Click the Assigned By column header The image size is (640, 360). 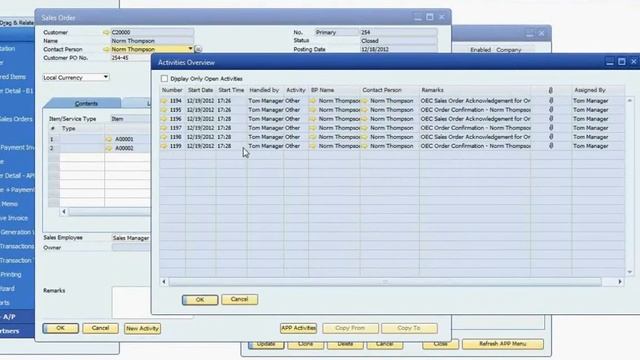(x=598, y=90)
